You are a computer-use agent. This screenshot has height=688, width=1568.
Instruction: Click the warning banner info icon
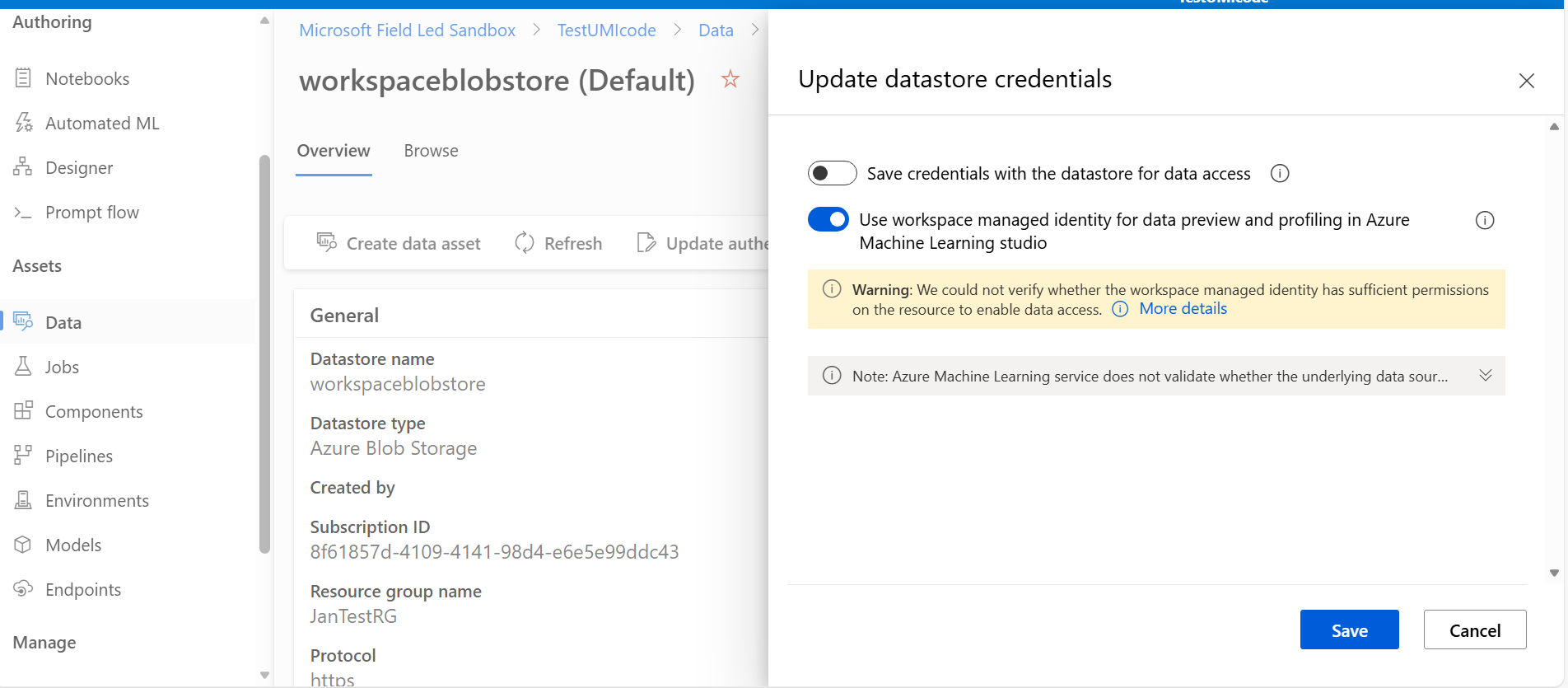point(832,288)
